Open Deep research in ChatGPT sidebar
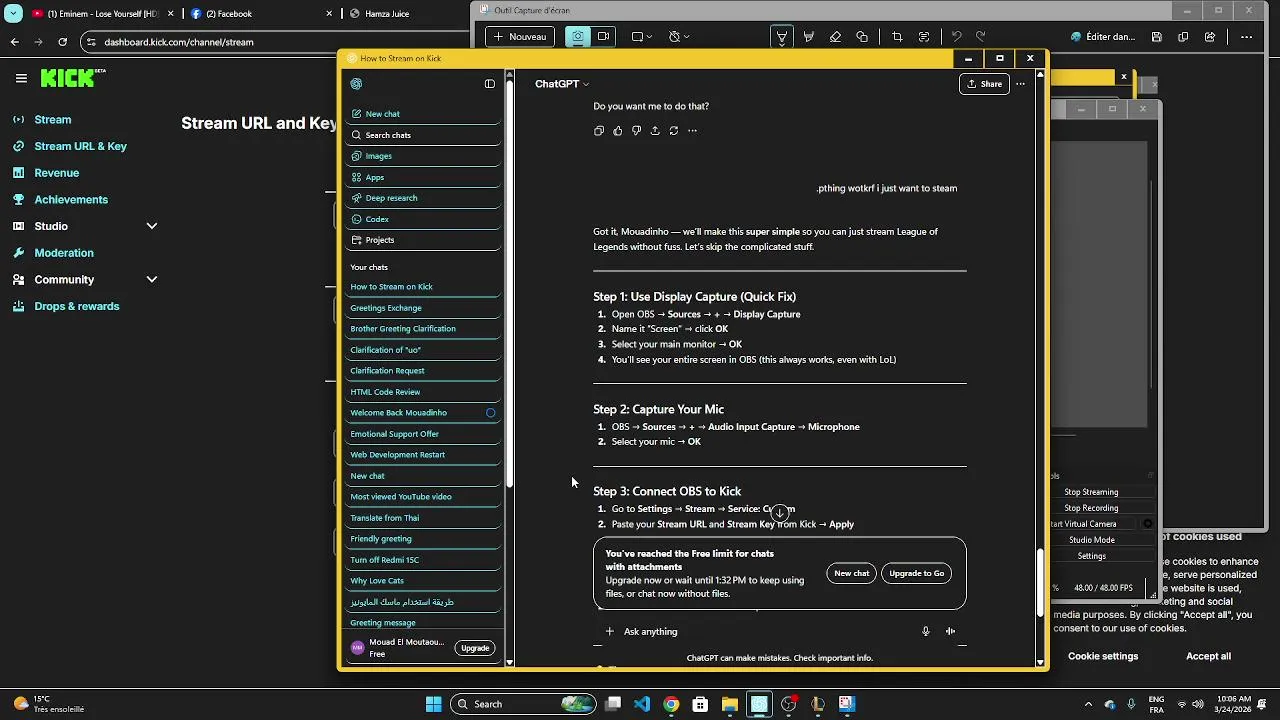This screenshot has height=720, width=1280. click(x=422, y=198)
